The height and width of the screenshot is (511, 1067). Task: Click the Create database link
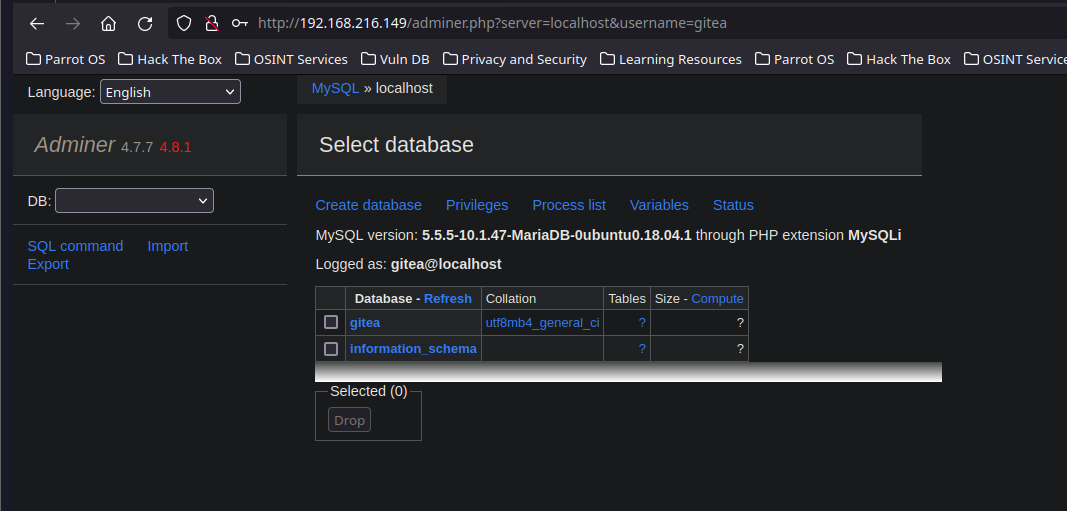click(x=368, y=205)
